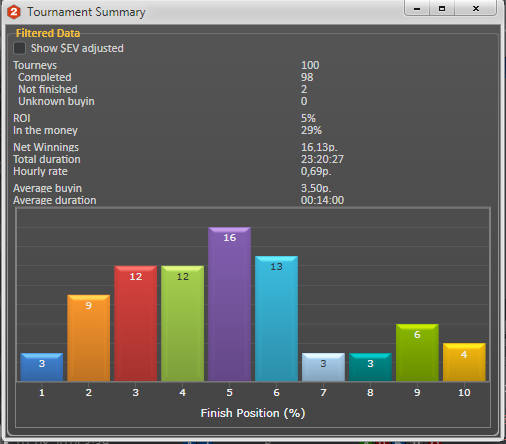Select the yellow bar showing 4

[x=464, y=362]
